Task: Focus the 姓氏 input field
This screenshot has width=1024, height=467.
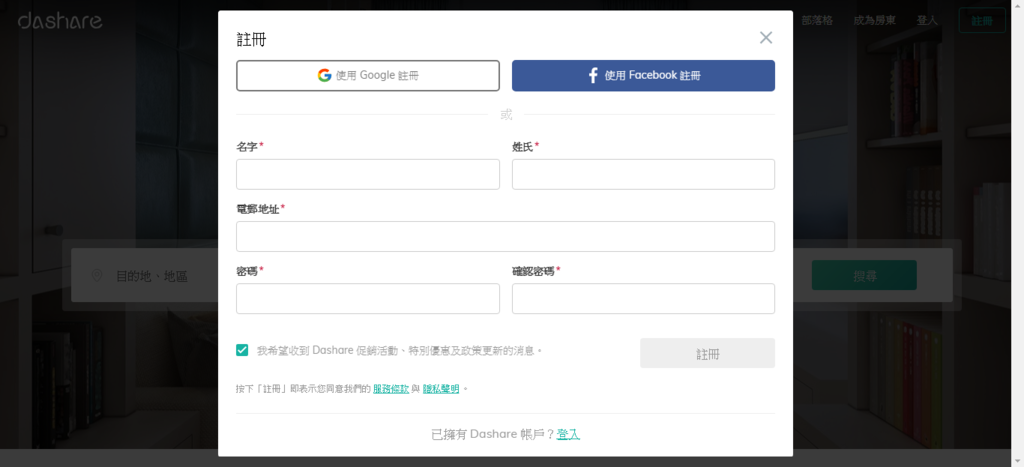Action: (643, 174)
